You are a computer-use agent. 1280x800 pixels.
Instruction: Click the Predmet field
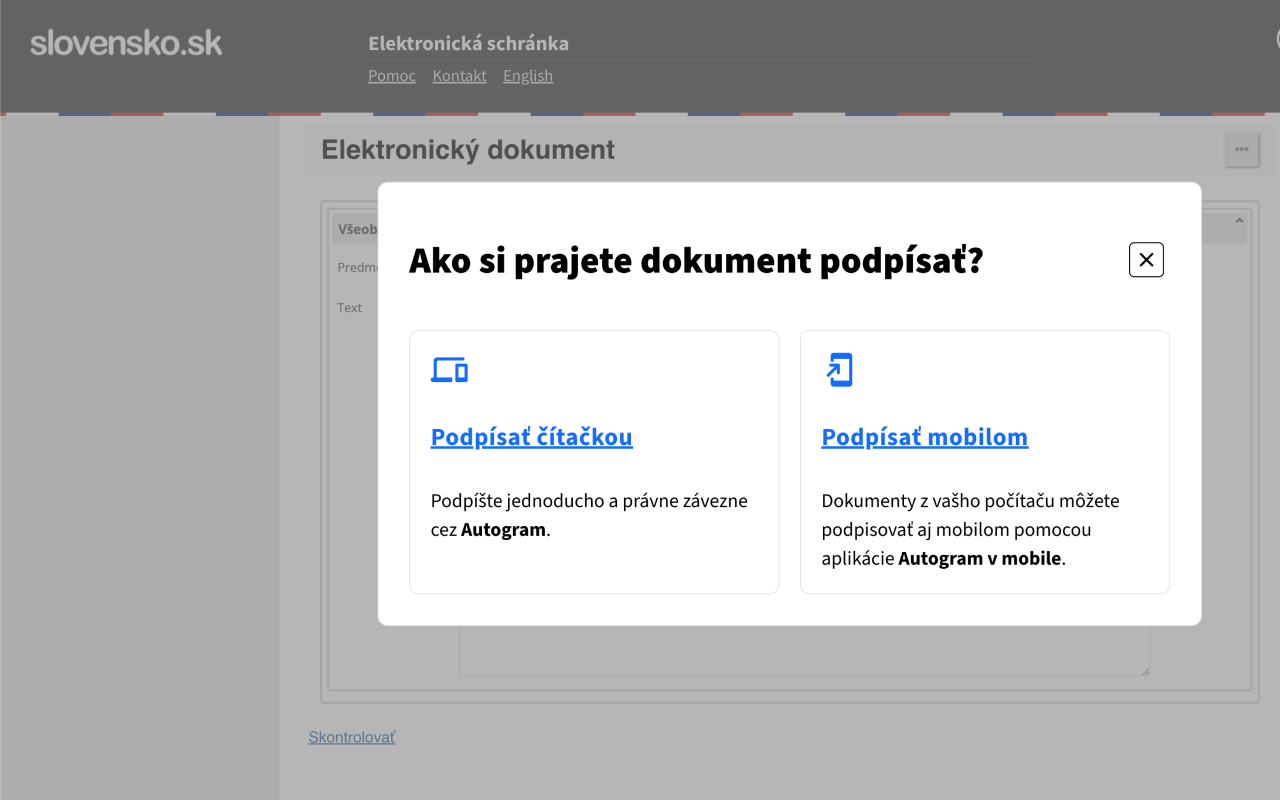[x=360, y=266]
